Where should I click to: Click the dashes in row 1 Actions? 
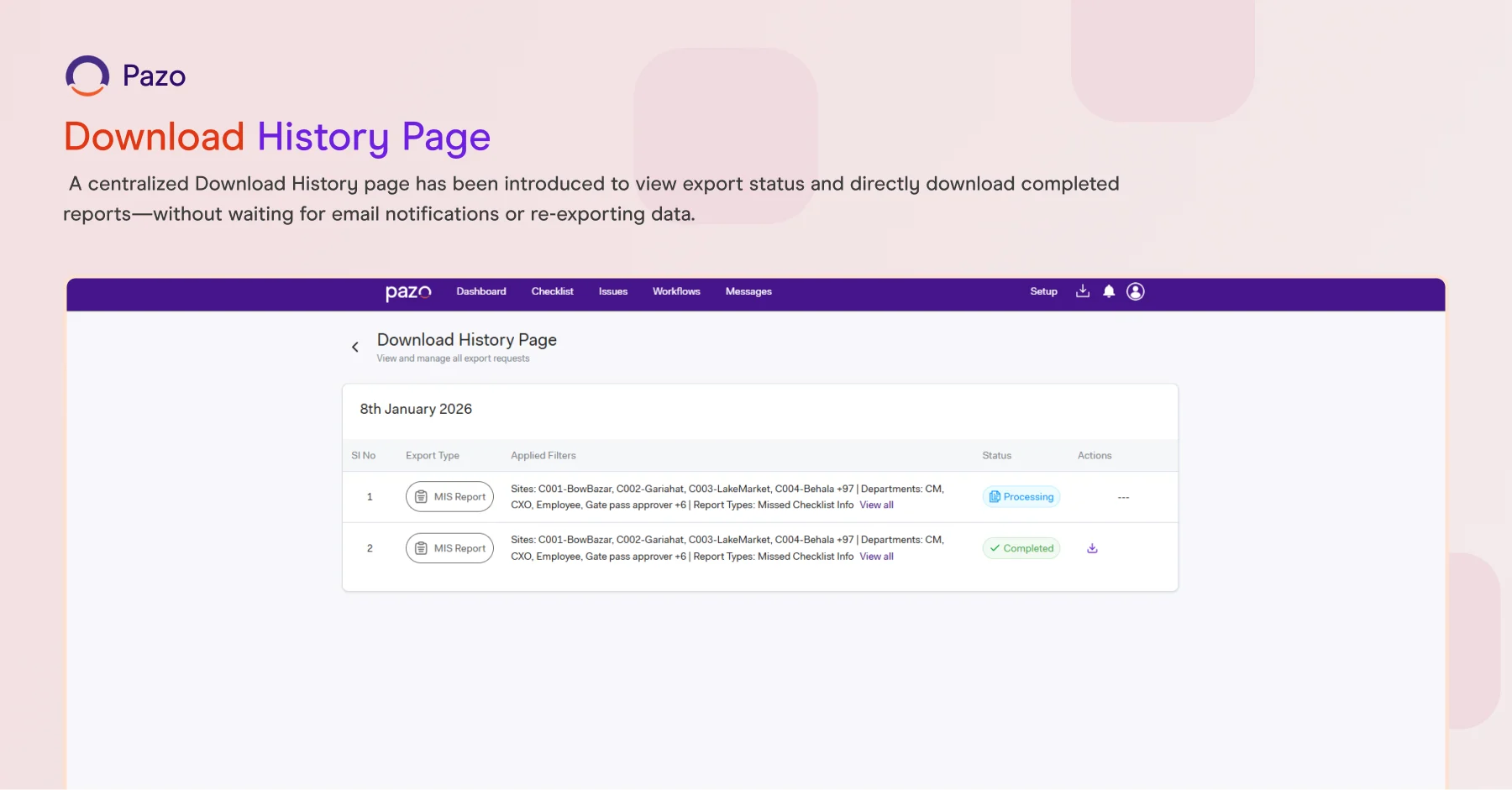click(1123, 498)
